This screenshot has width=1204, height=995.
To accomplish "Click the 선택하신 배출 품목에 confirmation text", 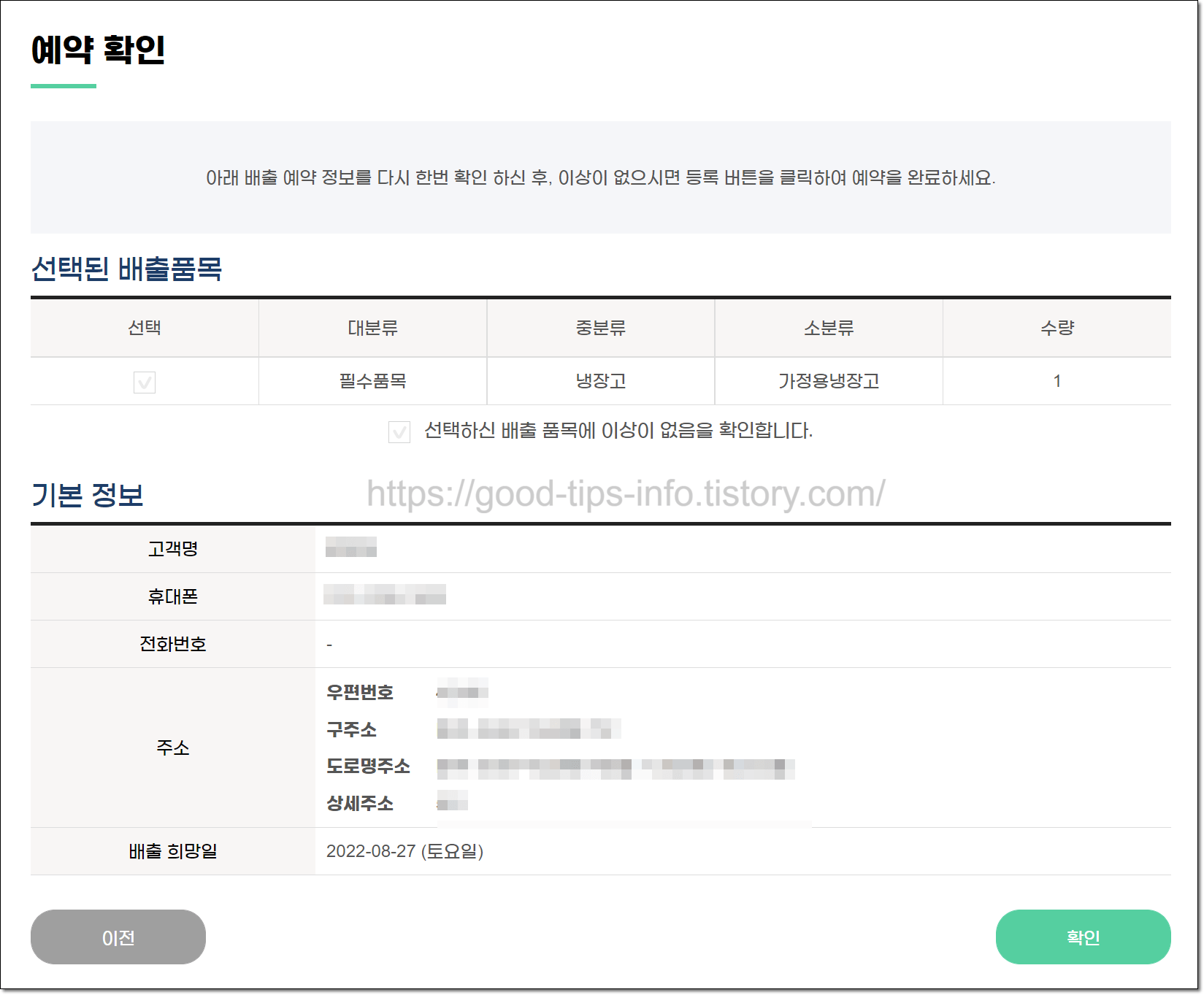I will 618,431.
